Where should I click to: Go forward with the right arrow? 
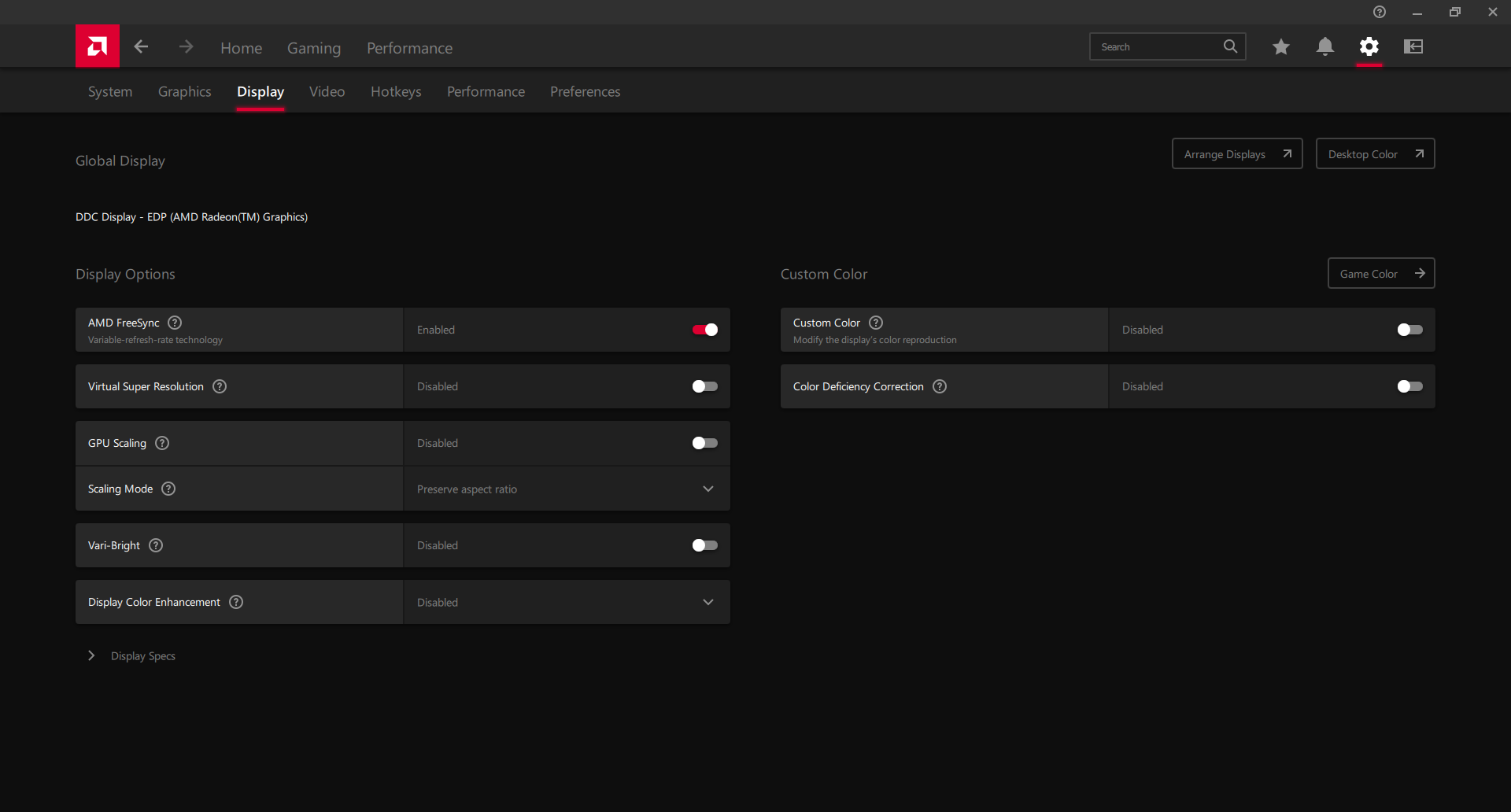click(186, 47)
